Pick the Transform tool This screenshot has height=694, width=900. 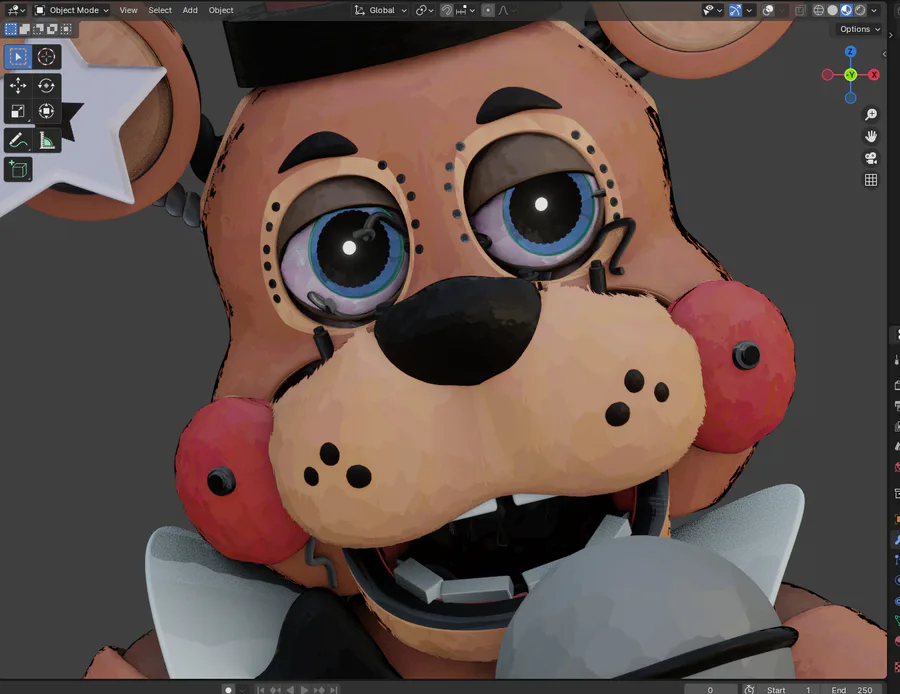coord(46,111)
